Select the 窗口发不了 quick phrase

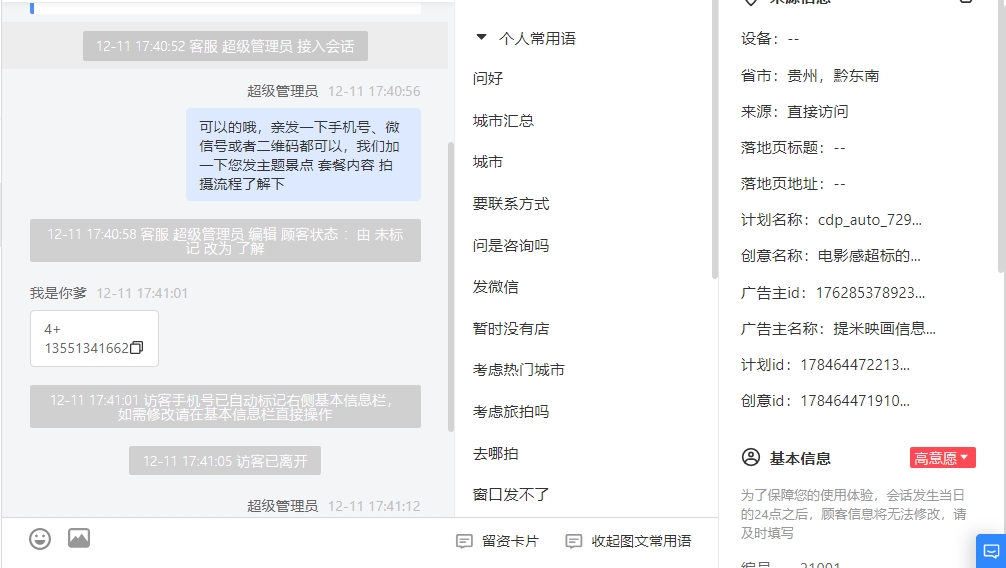(511, 495)
